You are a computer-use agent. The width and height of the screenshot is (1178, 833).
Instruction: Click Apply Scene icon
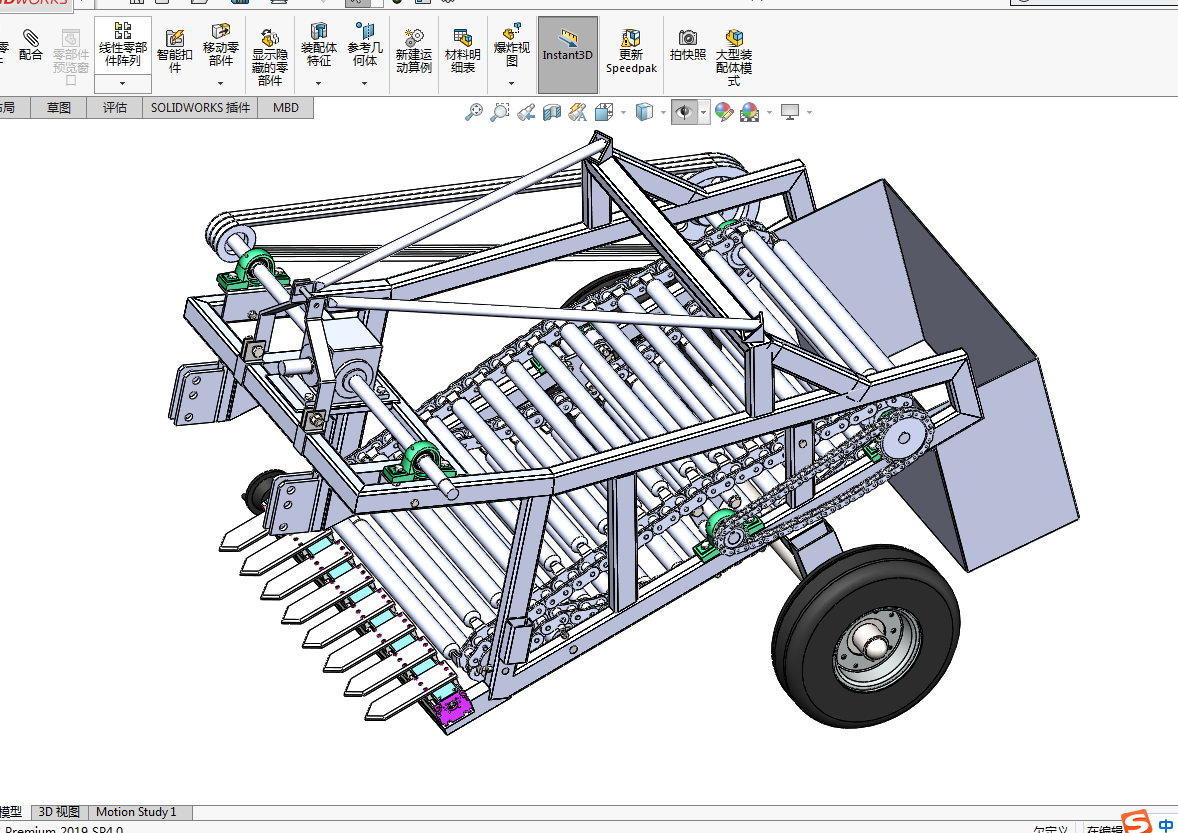pyautogui.click(x=749, y=113)
